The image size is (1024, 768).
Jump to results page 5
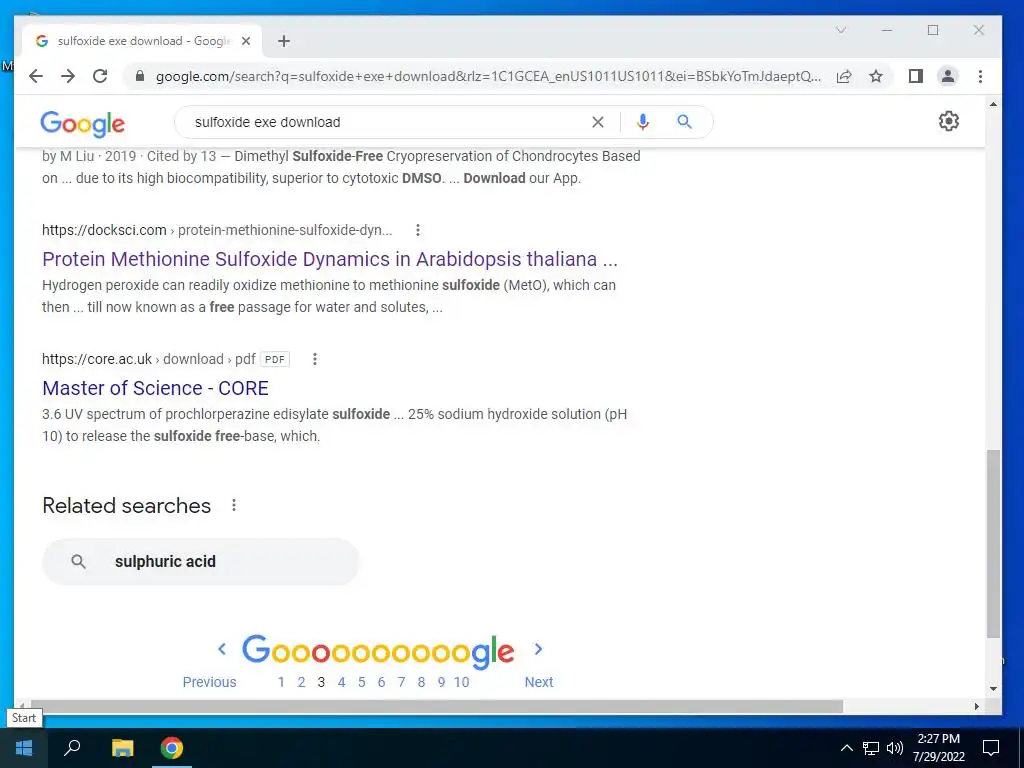coord(361,682)
